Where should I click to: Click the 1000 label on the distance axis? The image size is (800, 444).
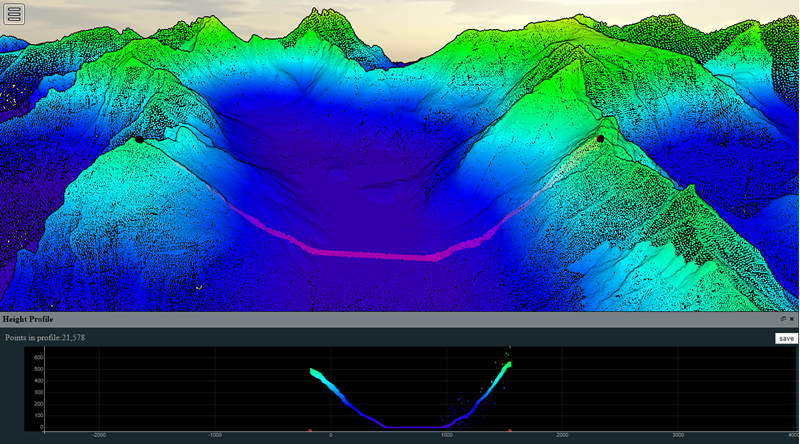[447, 435]
